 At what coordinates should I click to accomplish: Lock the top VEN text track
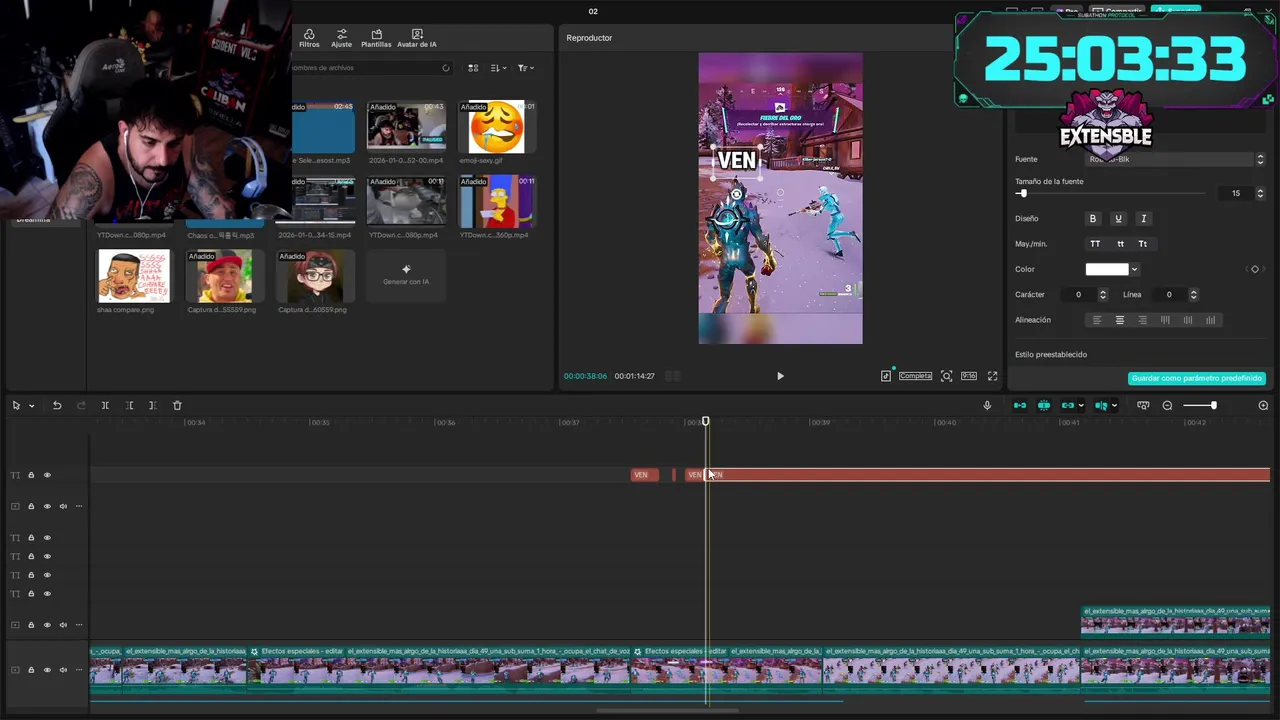point(31,475)
